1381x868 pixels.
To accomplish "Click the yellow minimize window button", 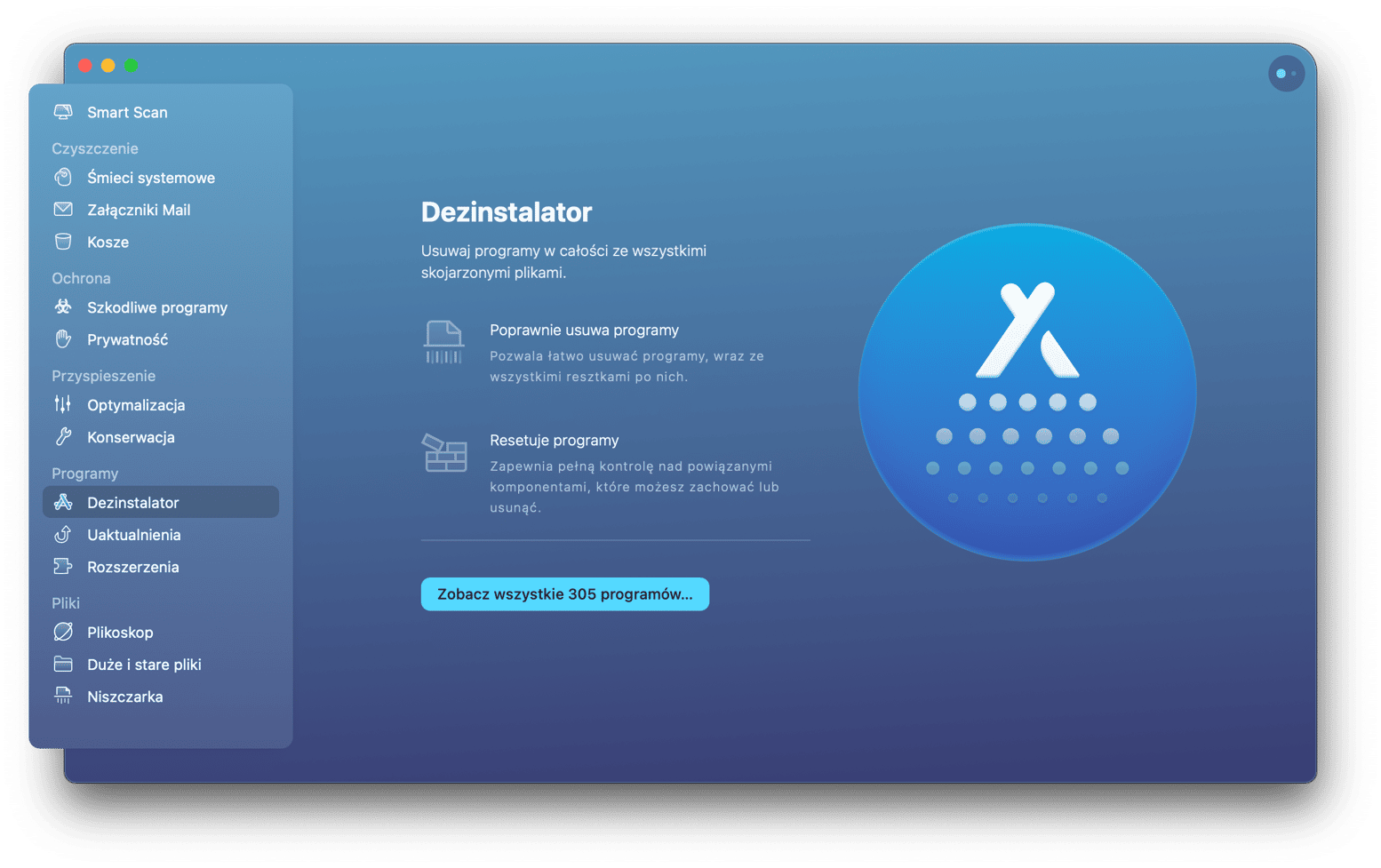I will coord(108,66).
